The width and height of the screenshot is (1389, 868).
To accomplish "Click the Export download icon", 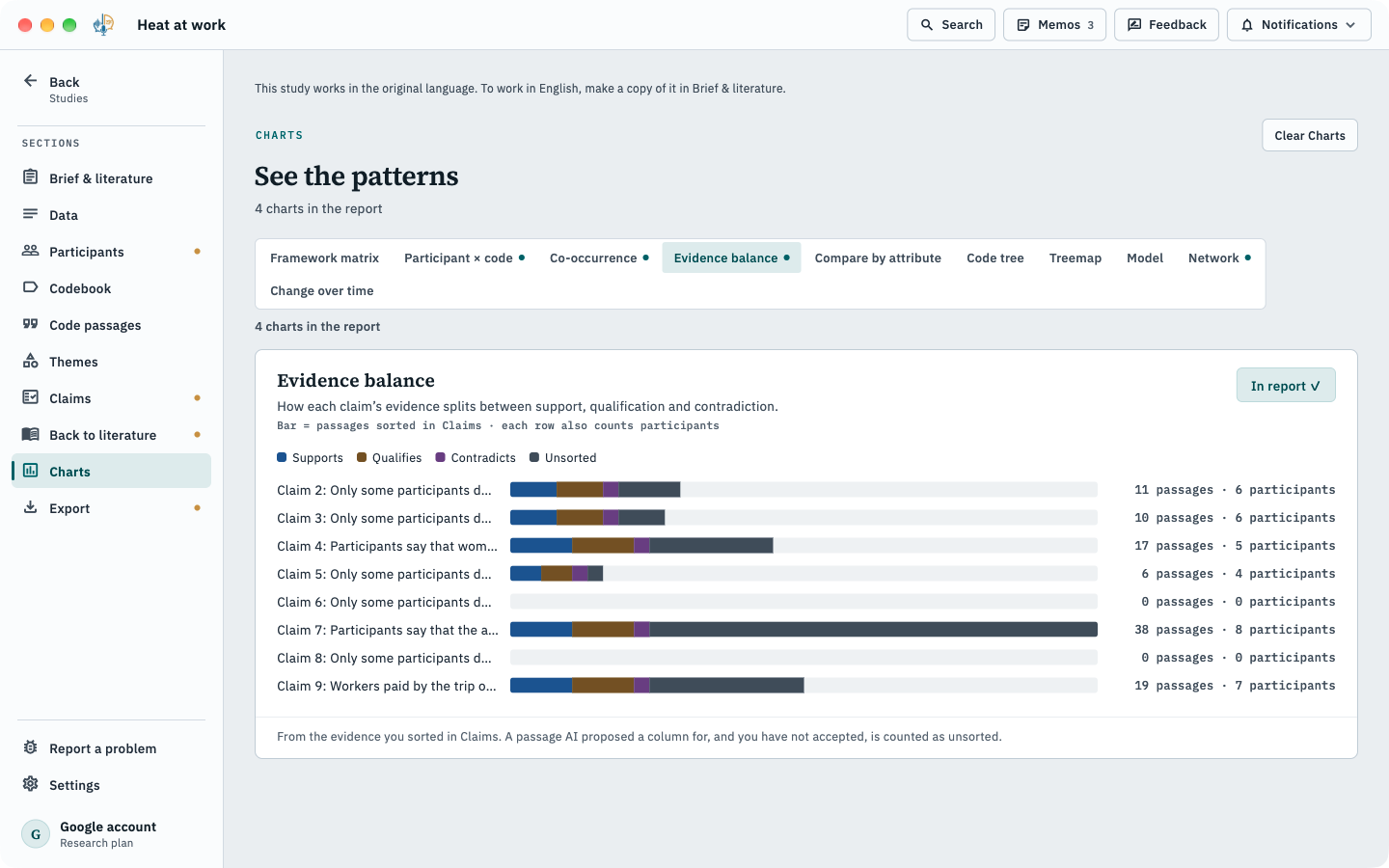I will click(x=30, y=507).
